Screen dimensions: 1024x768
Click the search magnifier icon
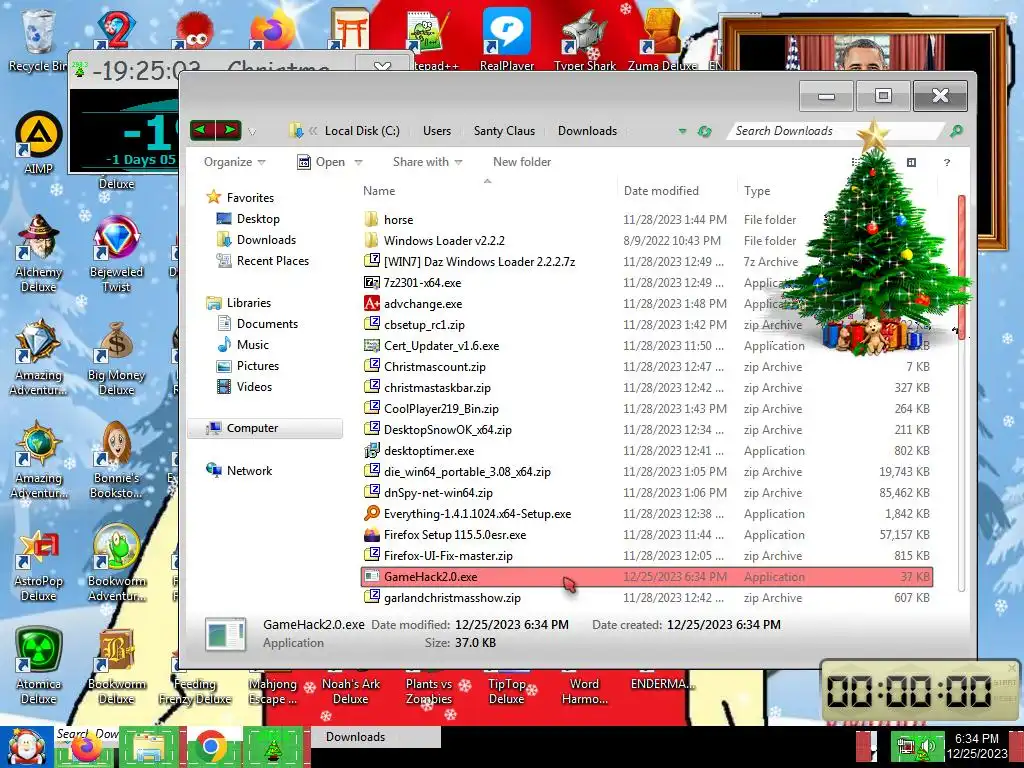click(956, 131)
